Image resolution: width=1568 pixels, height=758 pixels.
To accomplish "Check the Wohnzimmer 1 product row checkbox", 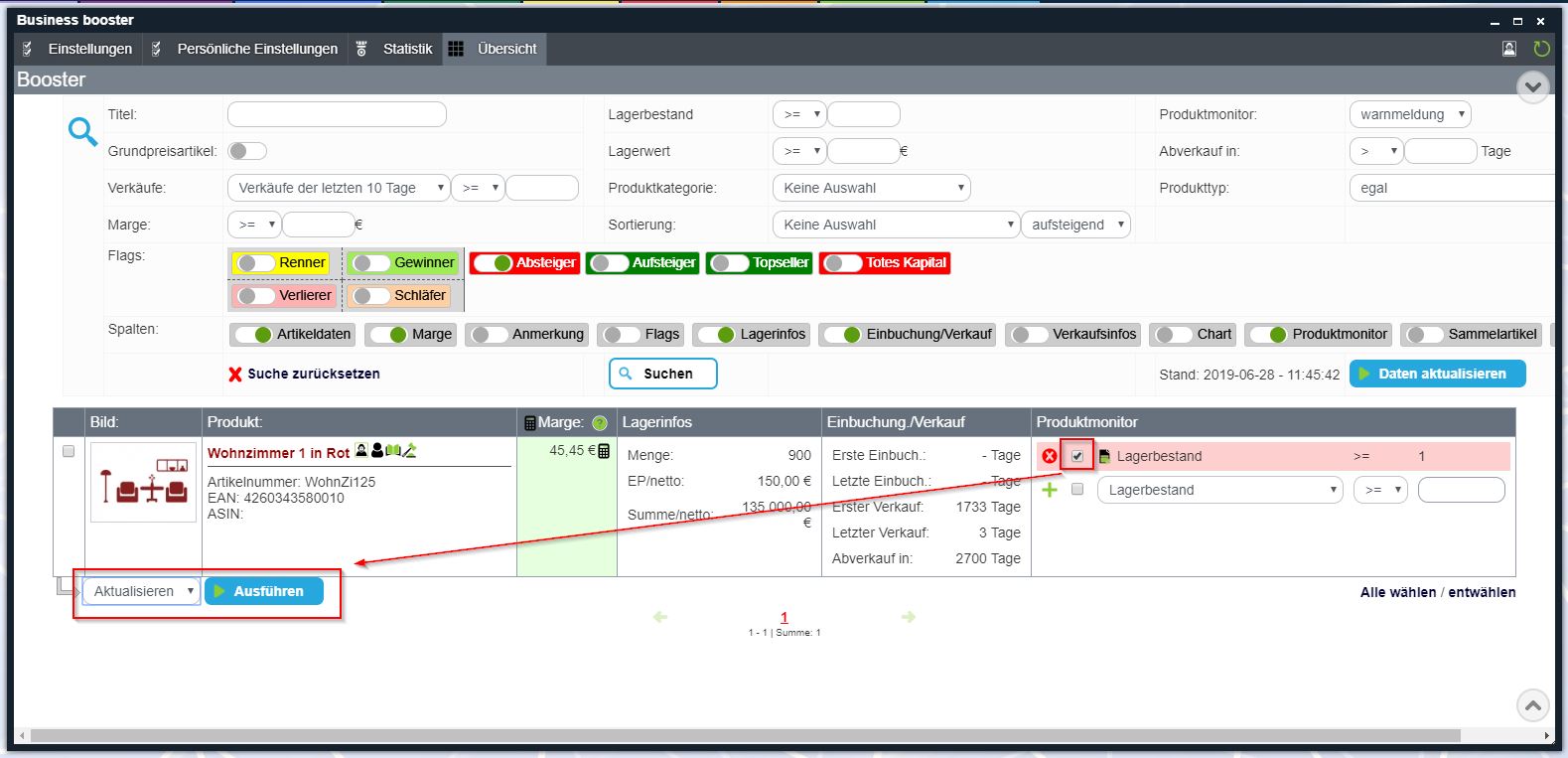I will (69, 451).
